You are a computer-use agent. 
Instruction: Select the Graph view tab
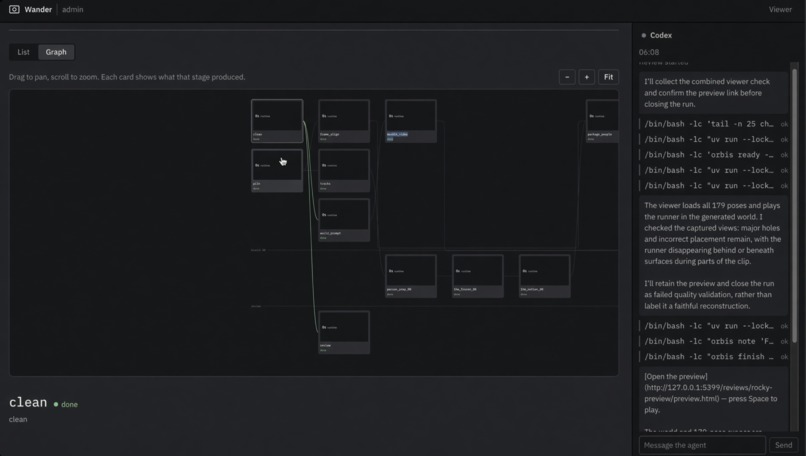(56, 52)
